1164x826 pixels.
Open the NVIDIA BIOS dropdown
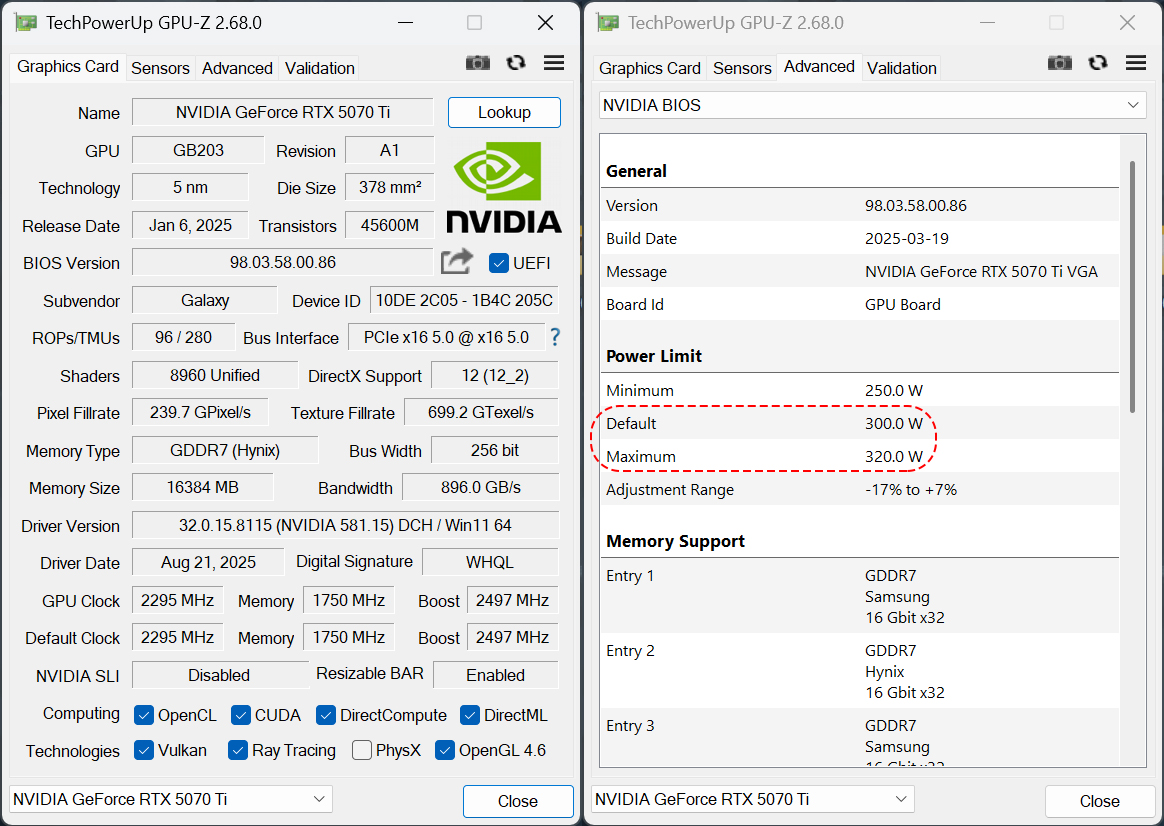[x=872, y=105]
